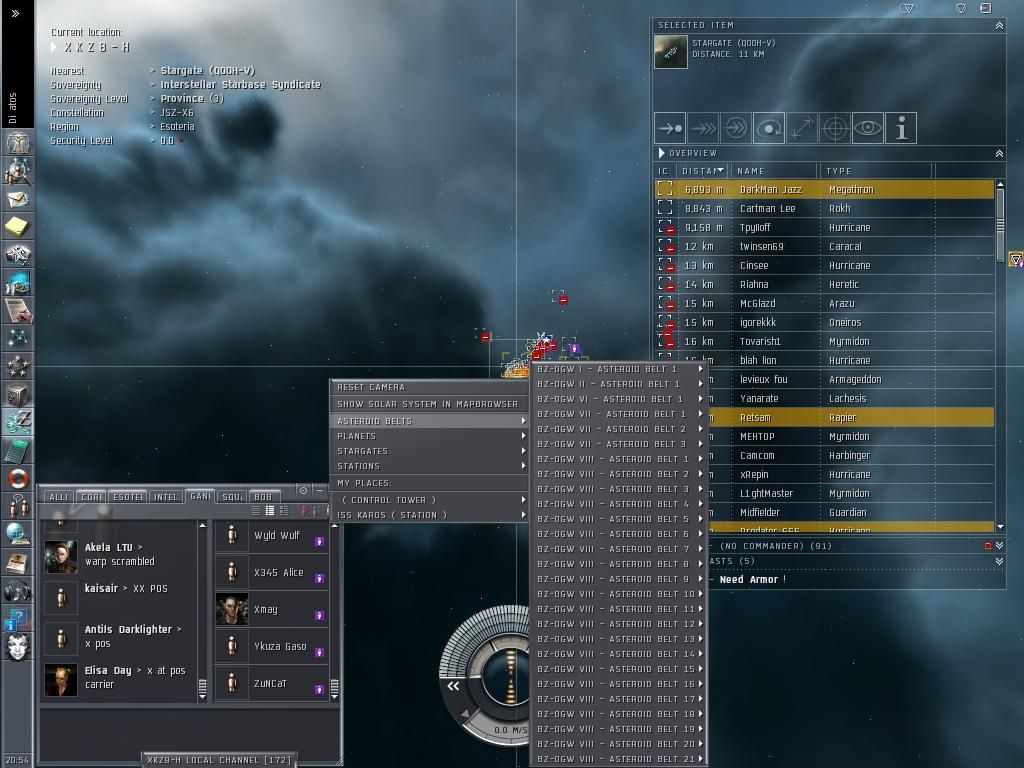Open People & Places magnifier icon
Image resolution: width=1024 pixels, height=768 pixels.
(18, 171)
